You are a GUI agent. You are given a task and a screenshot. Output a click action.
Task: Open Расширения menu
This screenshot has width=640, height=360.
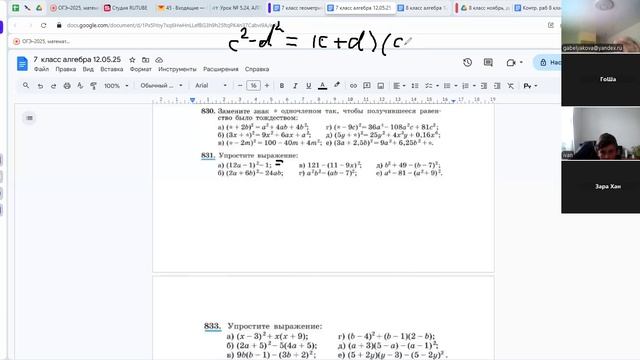coord(220,69)
